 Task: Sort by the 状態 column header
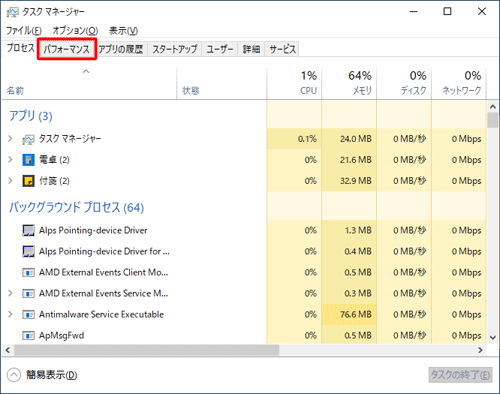tap(221, 84)
